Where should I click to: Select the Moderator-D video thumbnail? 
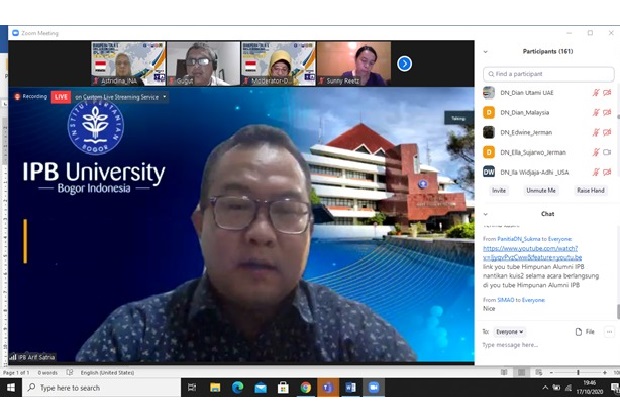click(278, 64)
